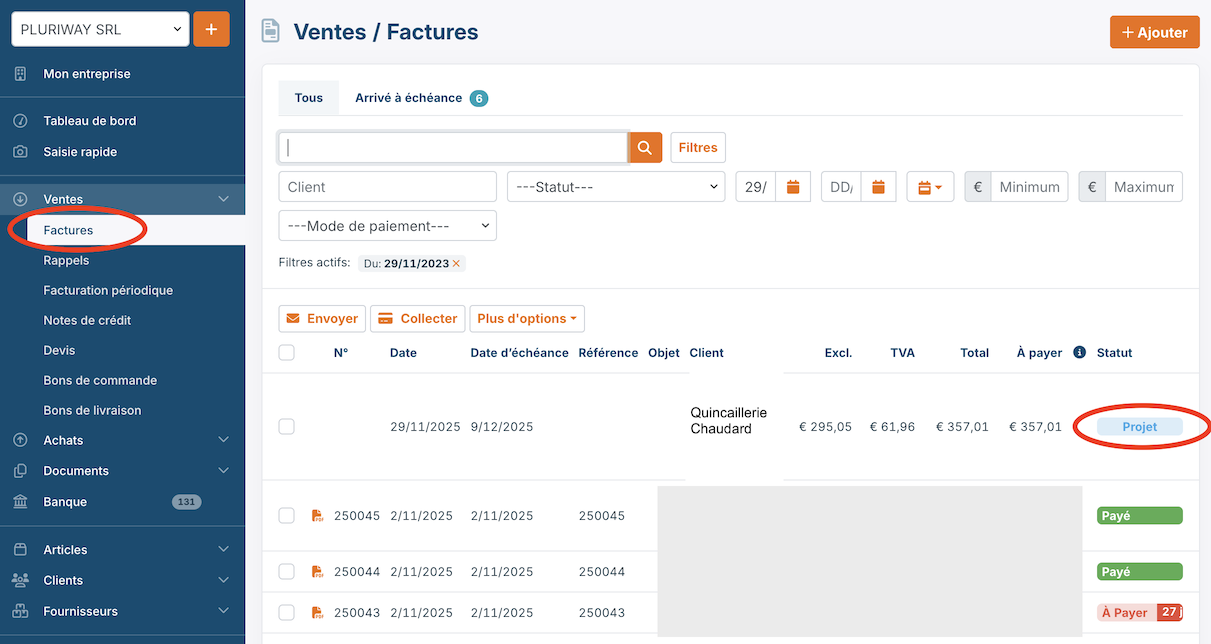The height and width of the screenshot is (644, 1211).
Task: Switch to the Arrivé à échéance tab
Action: pos(420,98)
